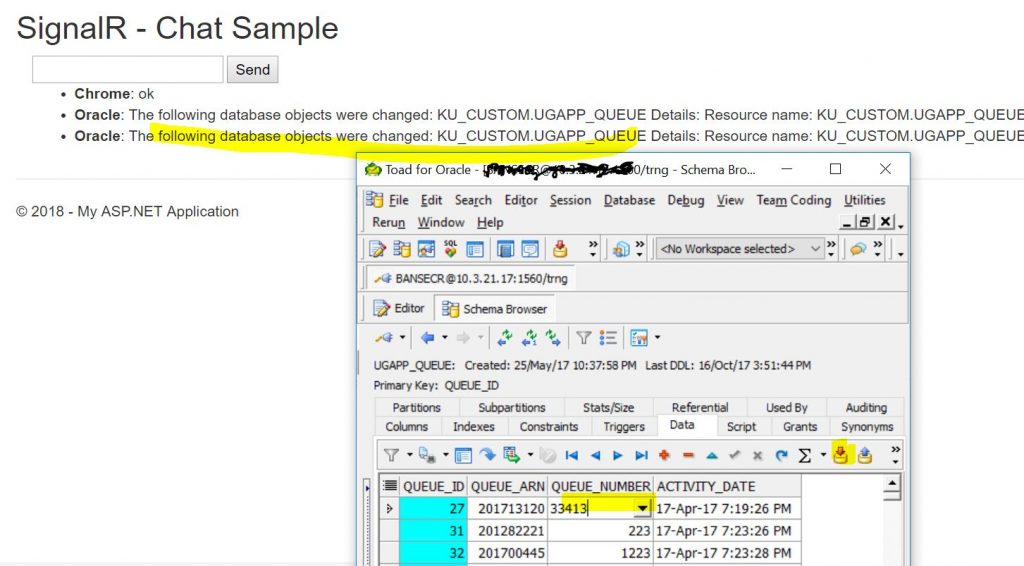
Task: Click the chat bubbles icon in main toolbar
Action: click(x=858, y=249)
